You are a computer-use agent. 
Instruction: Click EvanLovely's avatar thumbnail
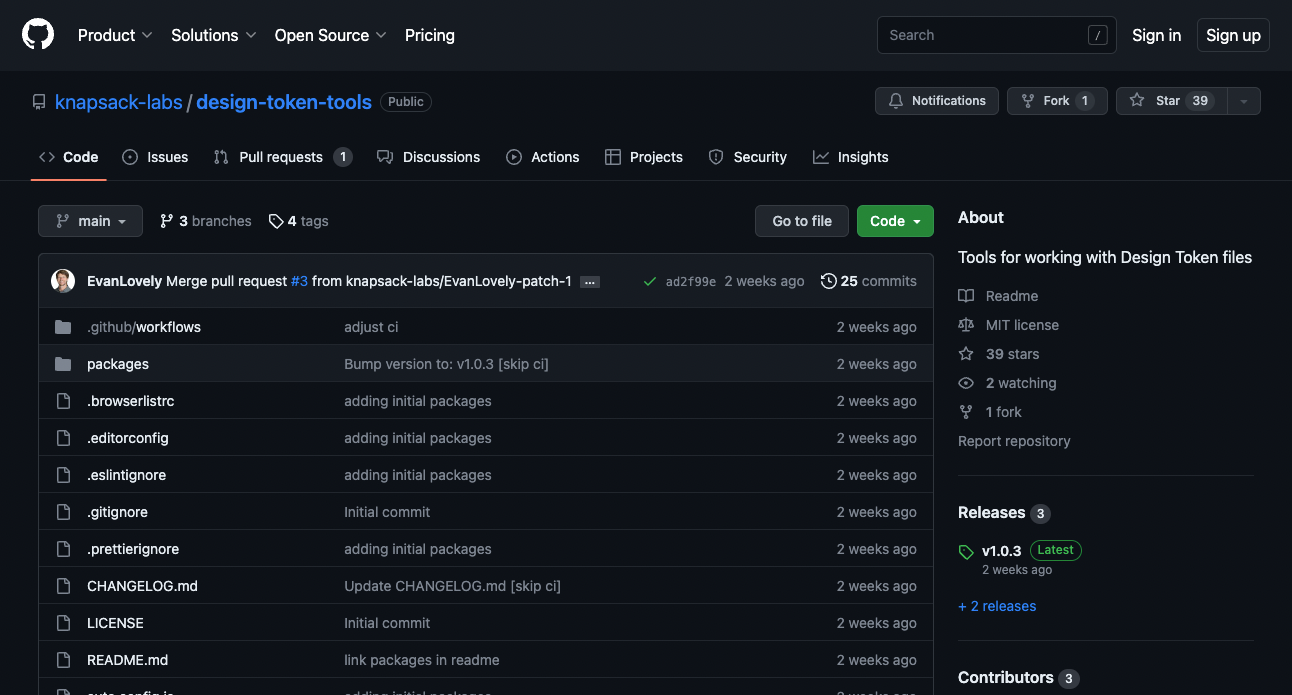pos(63,281)
